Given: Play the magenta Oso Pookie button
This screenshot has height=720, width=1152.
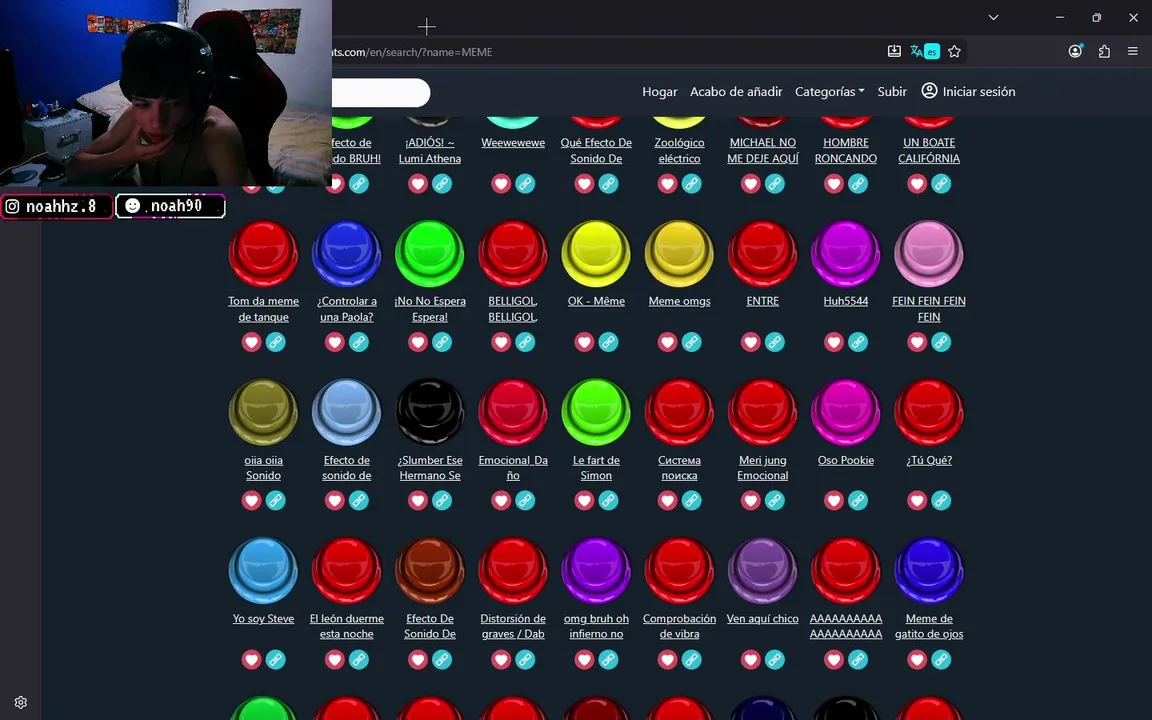Looking at the screenshot, I should click(x=846, y=412).
